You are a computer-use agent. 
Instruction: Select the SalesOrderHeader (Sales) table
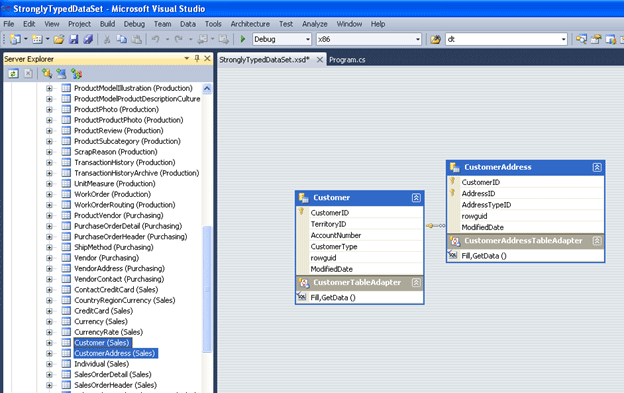point(115,385)
